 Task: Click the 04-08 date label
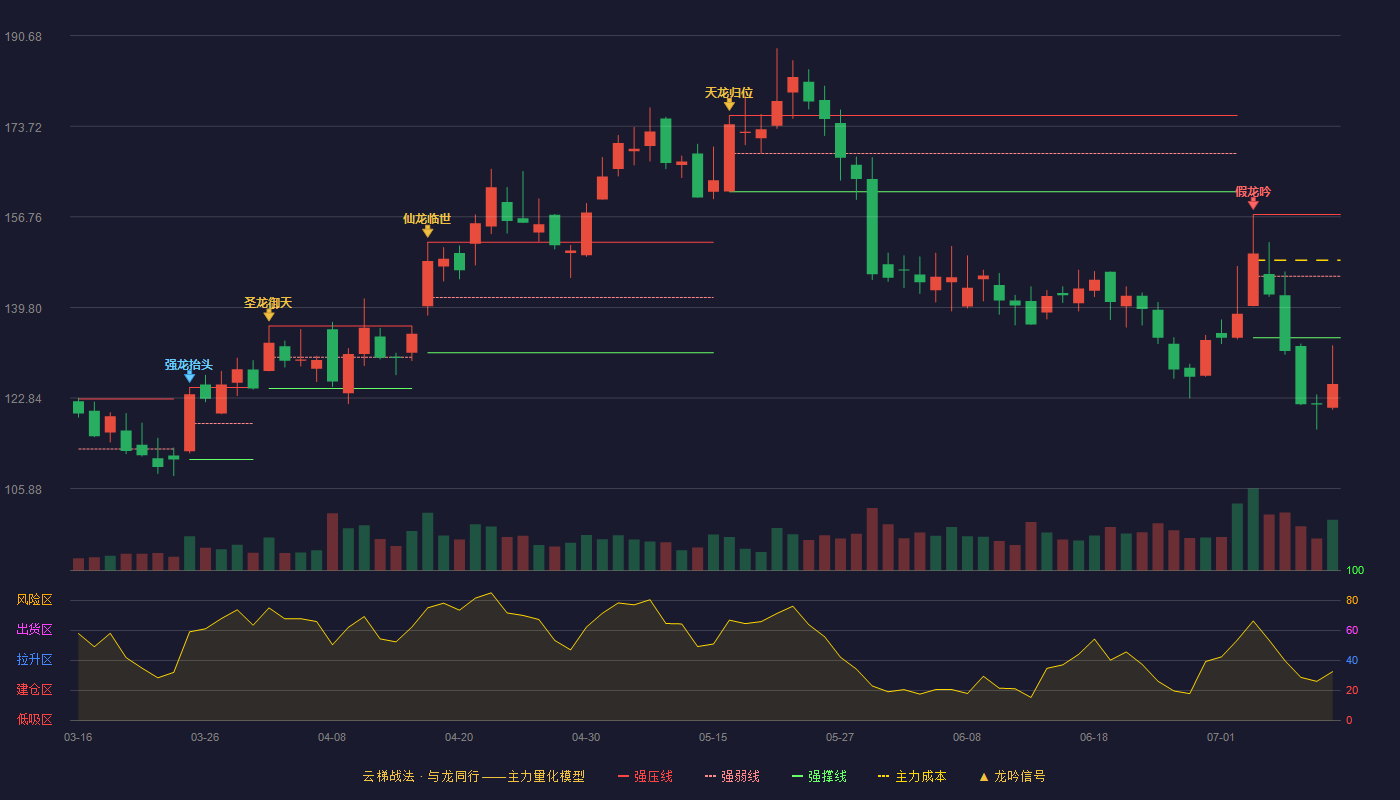click(x=332, y=737)
